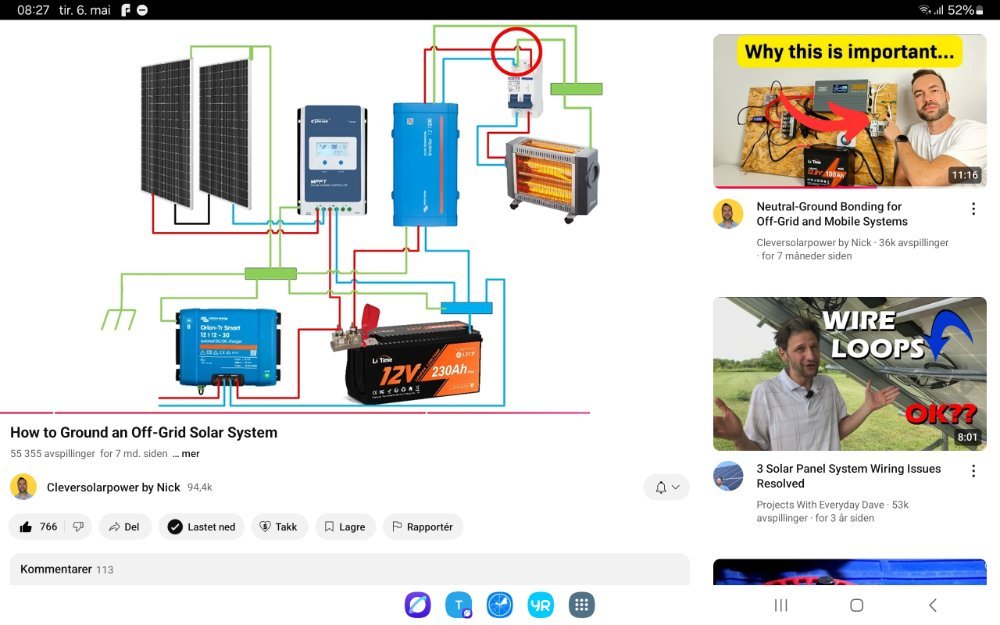The width and height of the screenshot is (1000, 625).
Task: Tap the 94,4k subscriber count
Action: click(x=200, y=487)
